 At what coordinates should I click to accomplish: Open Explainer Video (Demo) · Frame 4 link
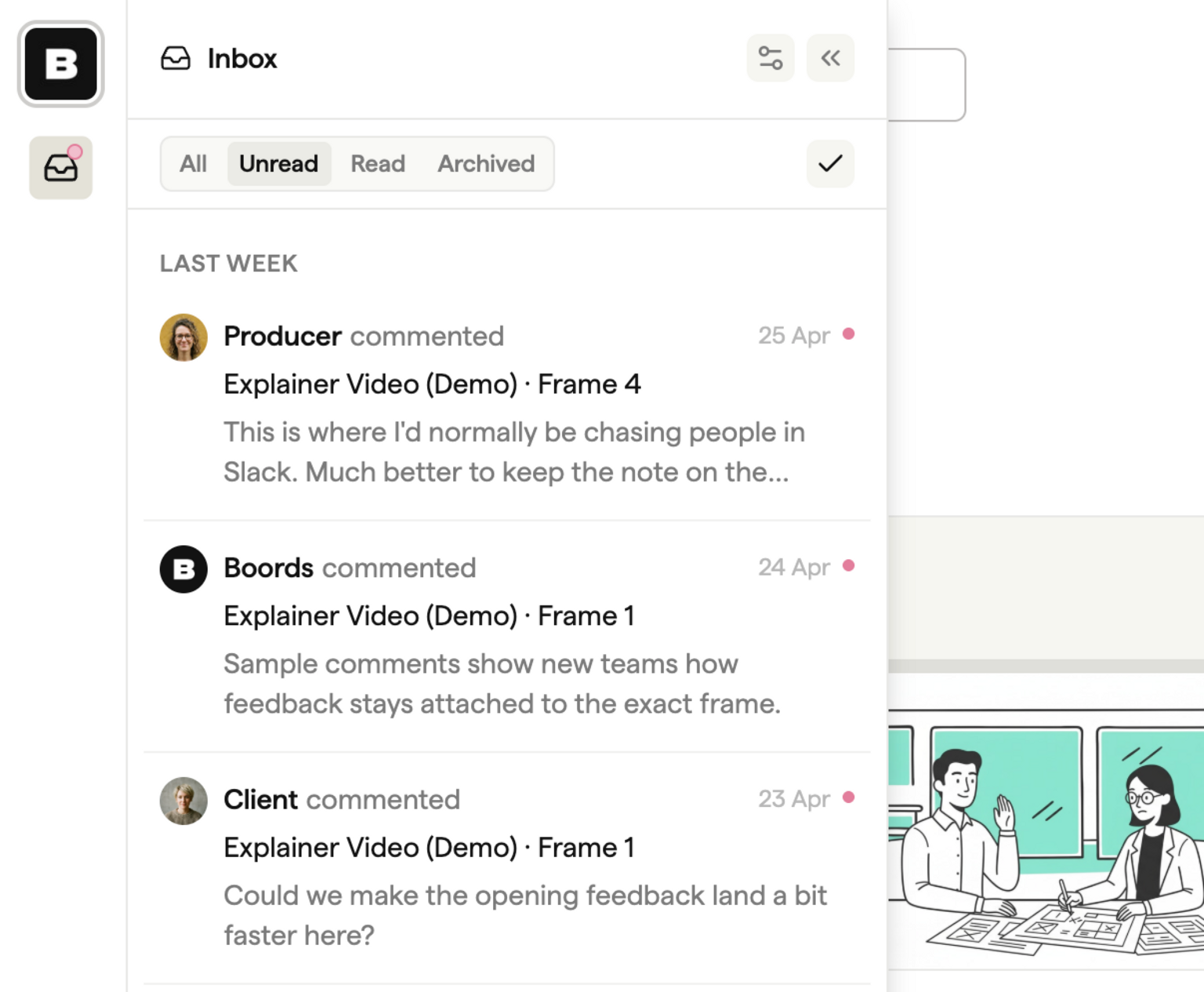(432, 384)
